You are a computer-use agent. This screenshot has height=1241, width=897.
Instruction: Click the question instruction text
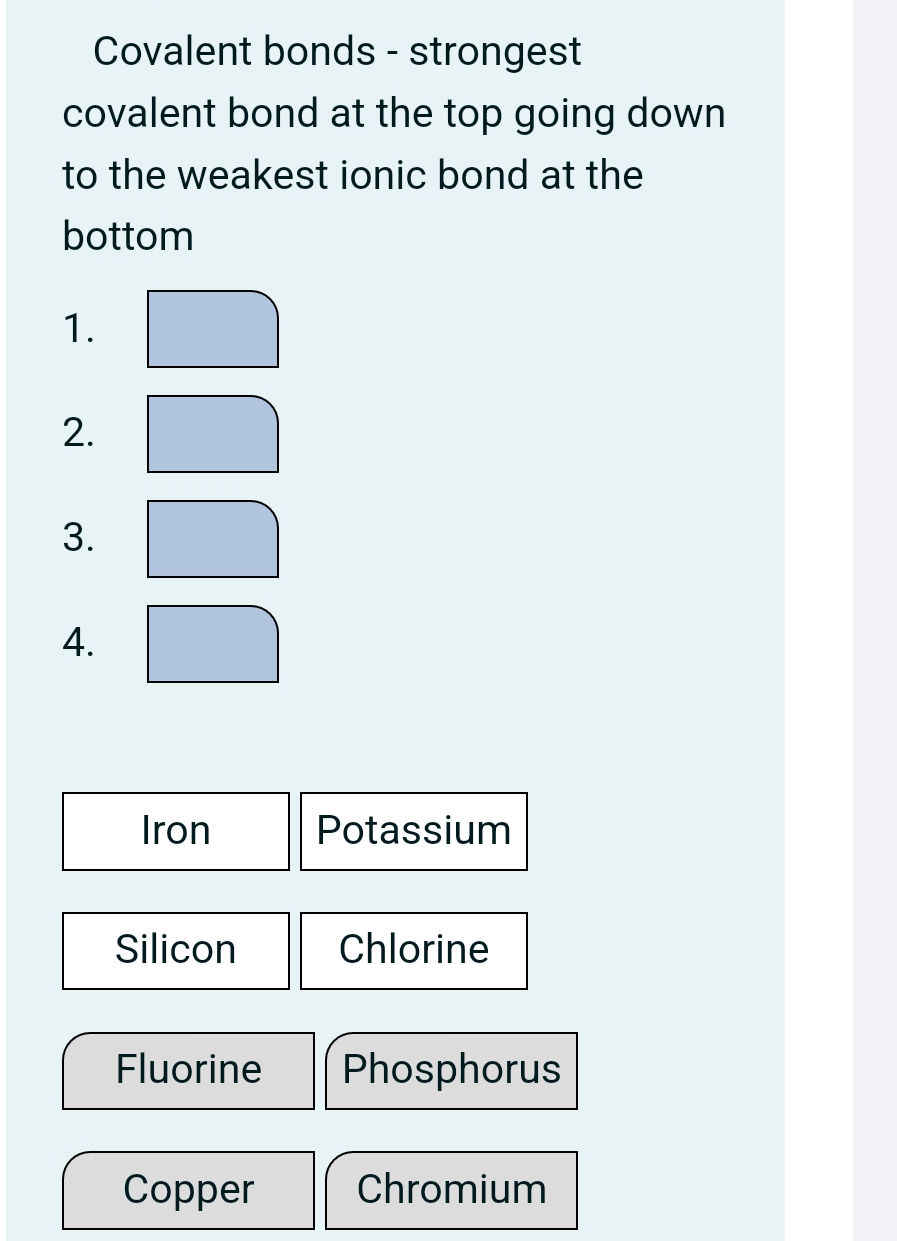point(393,143)
